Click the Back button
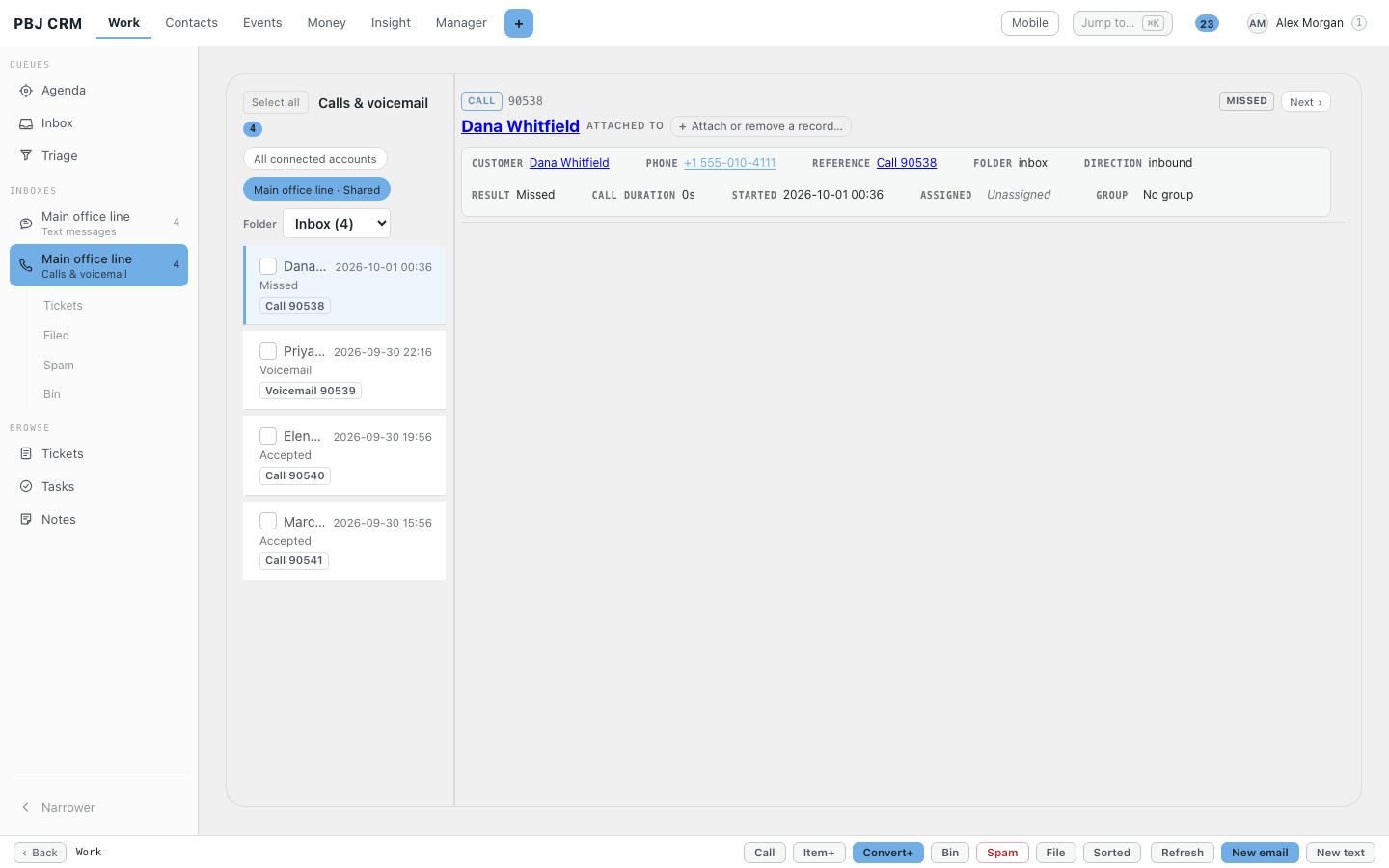Viewport: 1389px width, 868px height. click(41, 853)
